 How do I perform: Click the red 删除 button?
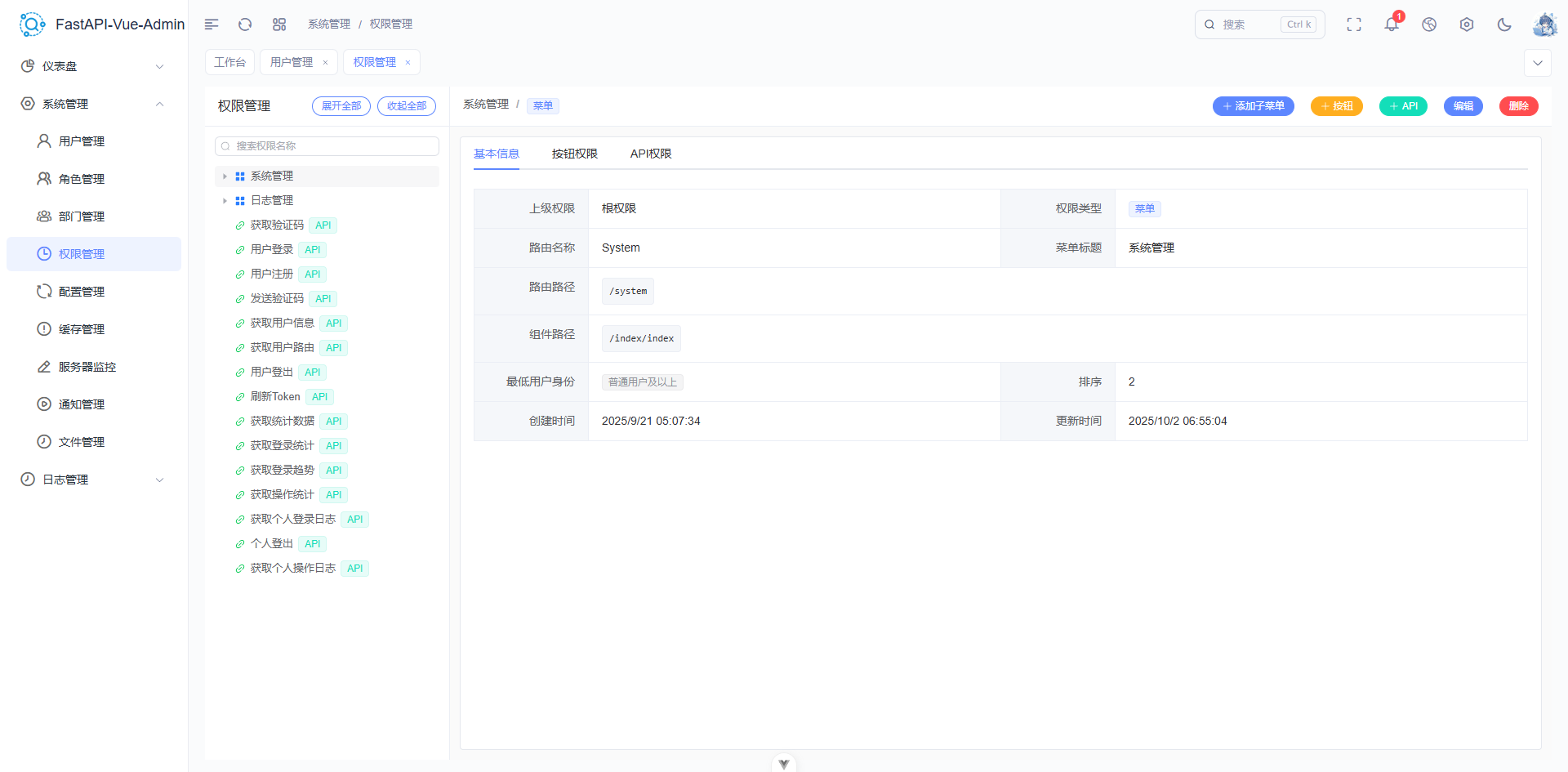(1518, 106)
